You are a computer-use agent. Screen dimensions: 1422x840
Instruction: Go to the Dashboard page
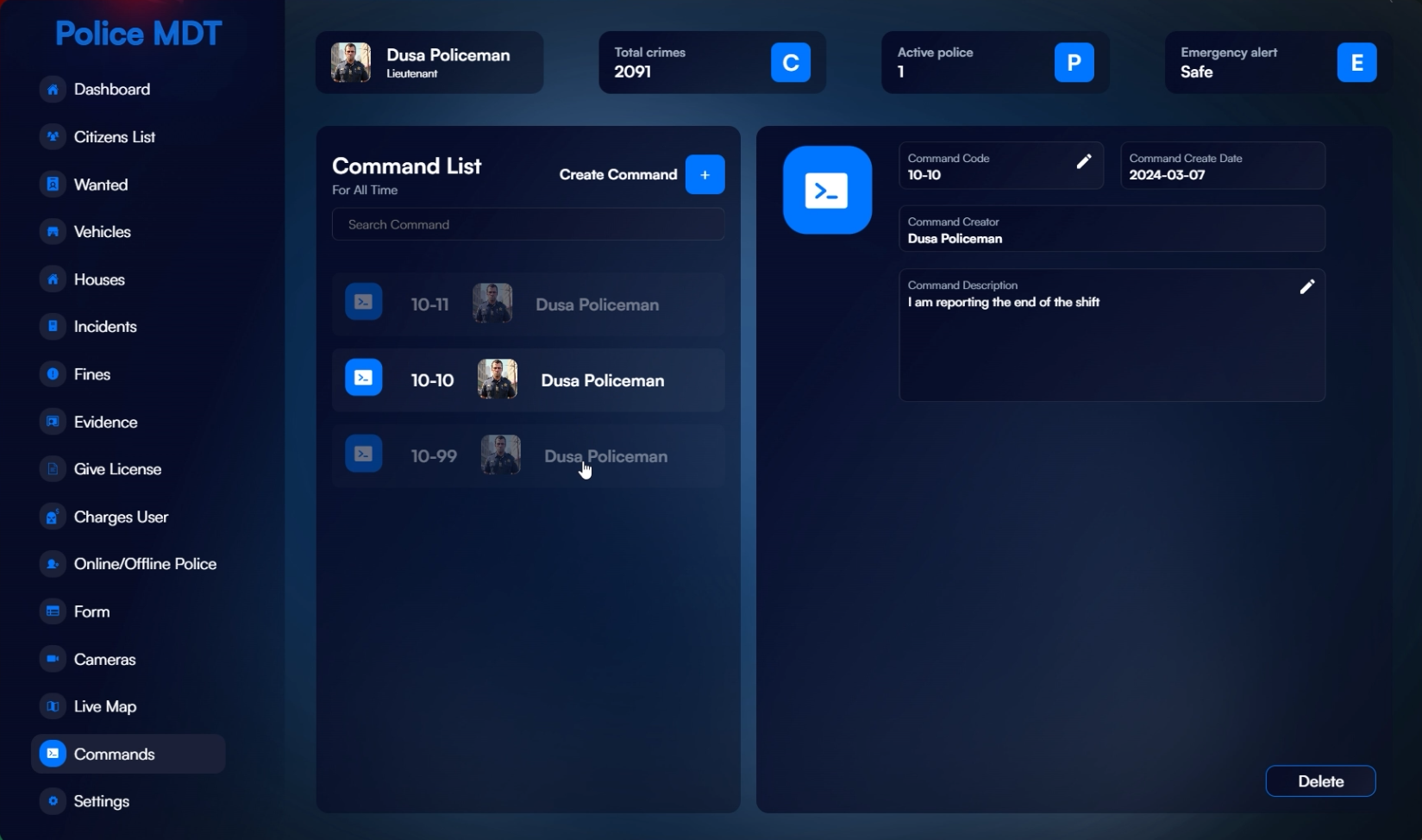click(111, 89)
